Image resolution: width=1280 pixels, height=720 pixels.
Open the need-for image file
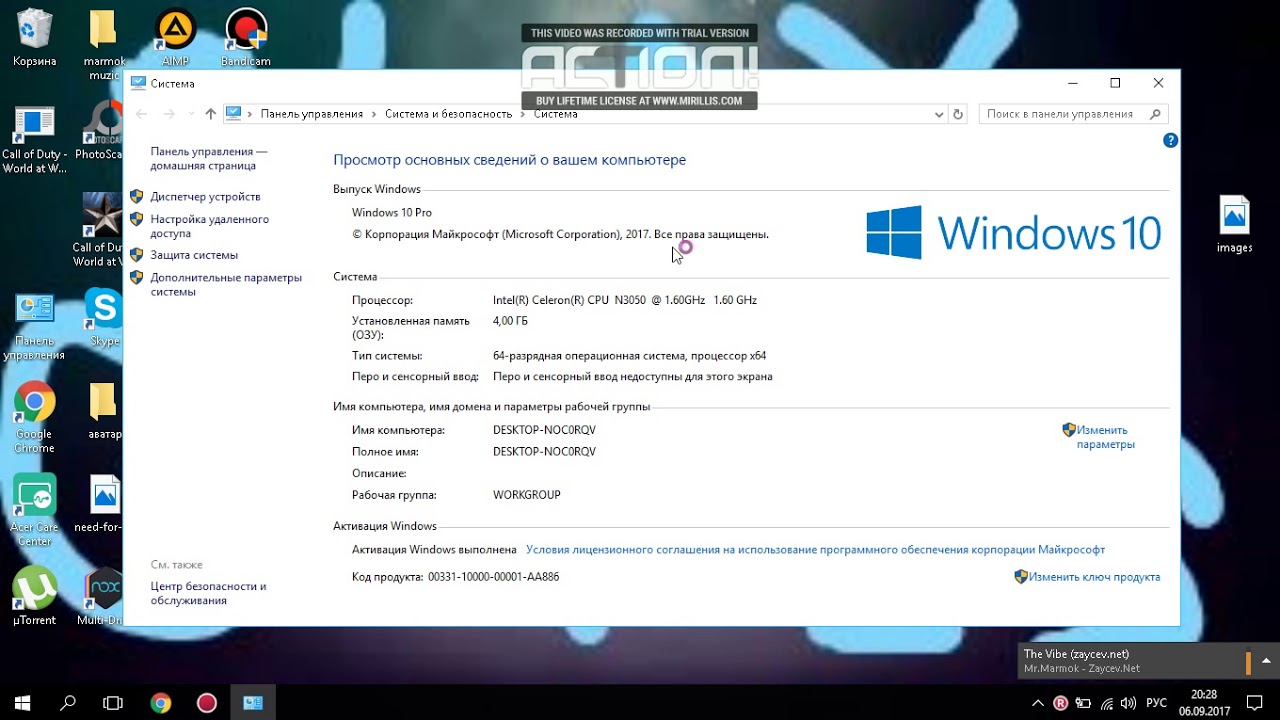coord(104,504)
